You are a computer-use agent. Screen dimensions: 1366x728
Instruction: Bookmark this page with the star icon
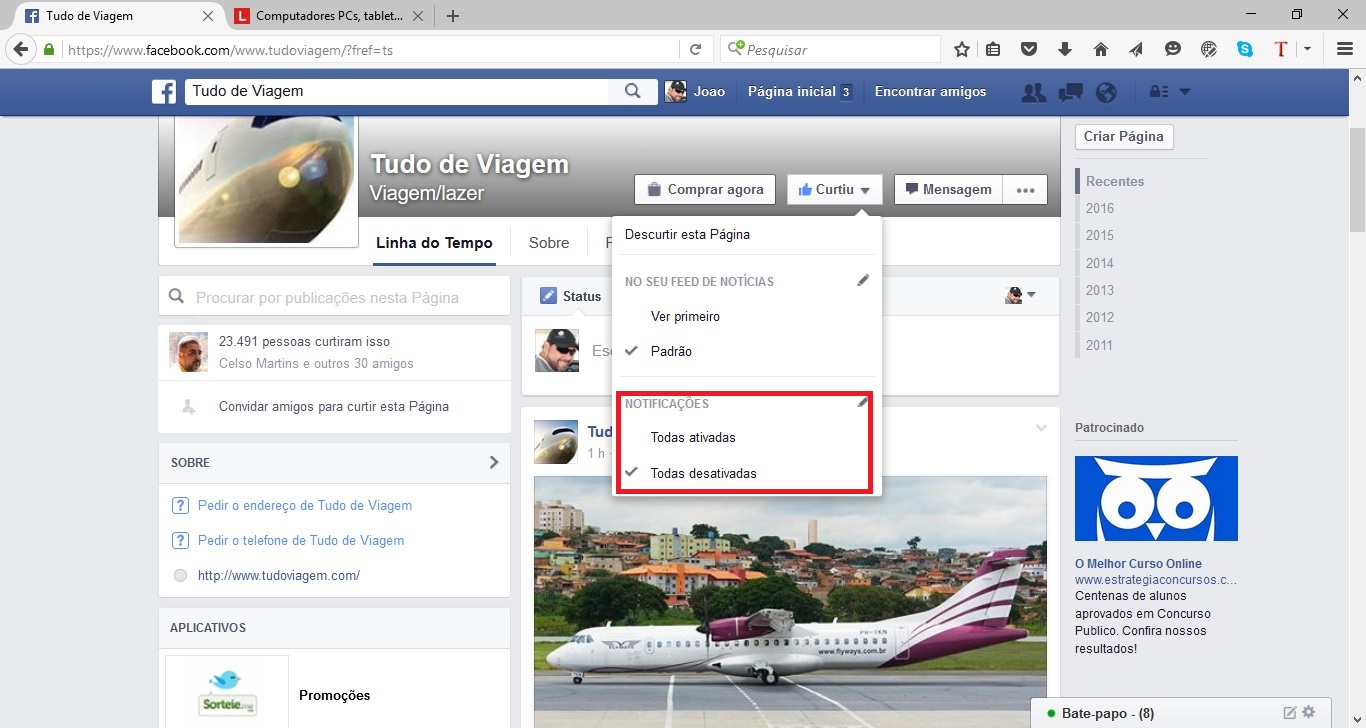tap(962, 49)
